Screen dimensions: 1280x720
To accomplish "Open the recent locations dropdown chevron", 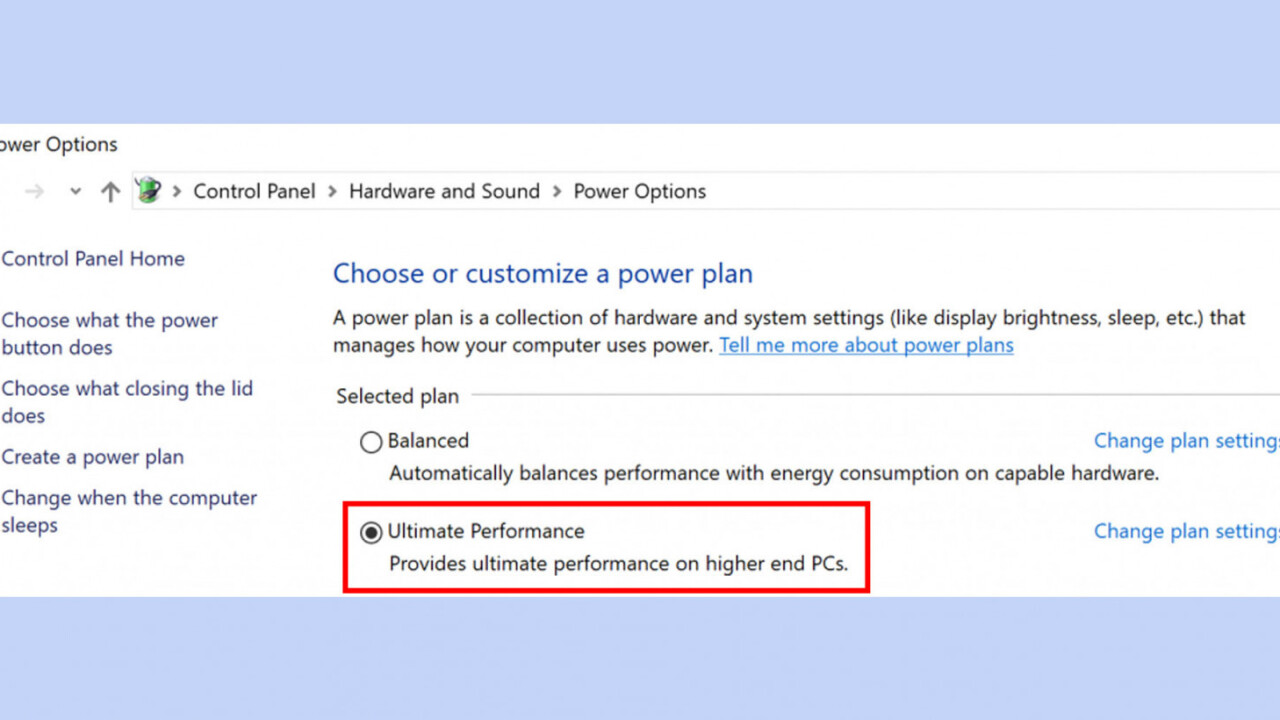I will [x=75, y=192].
